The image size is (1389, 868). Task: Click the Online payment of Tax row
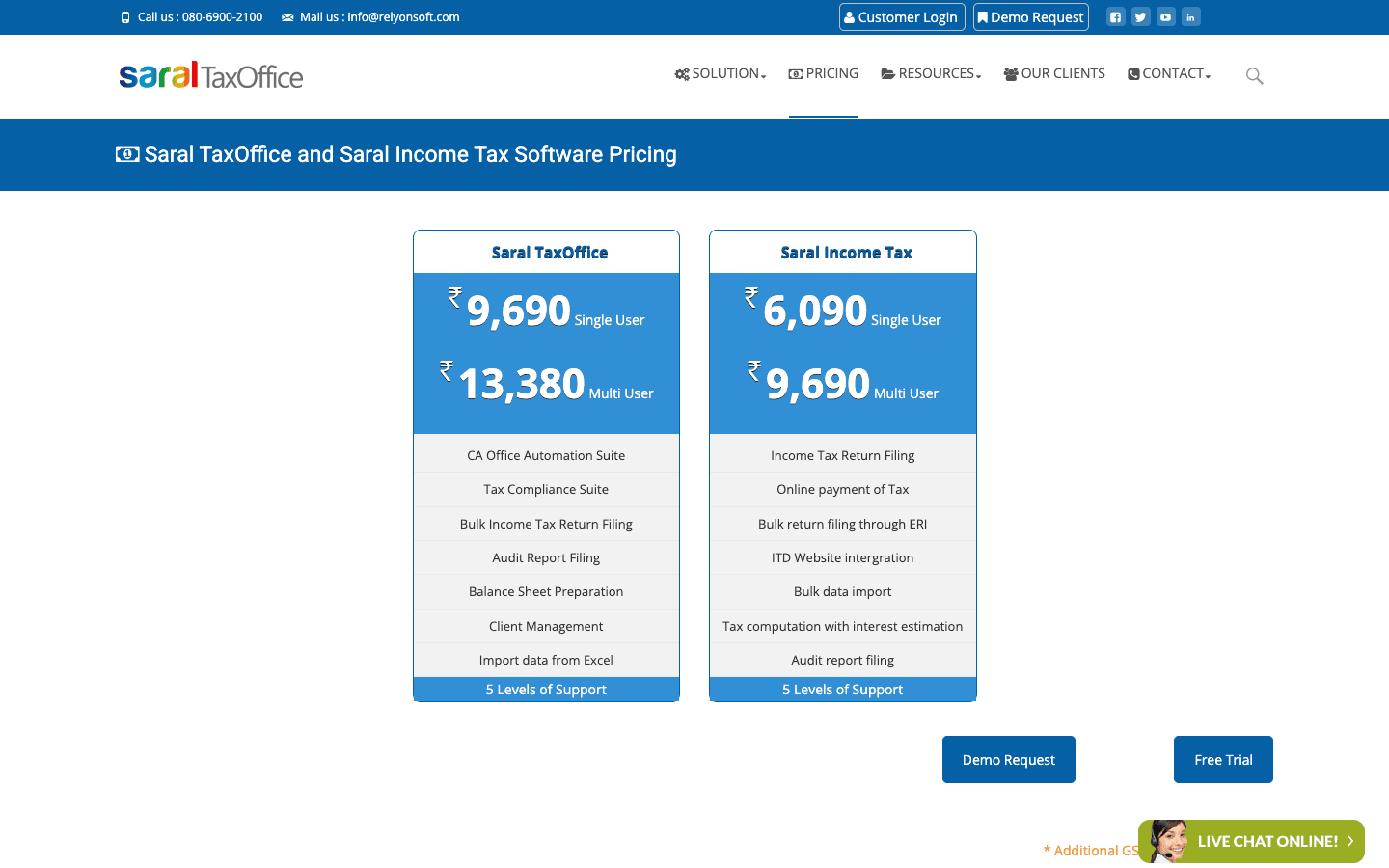842,489
